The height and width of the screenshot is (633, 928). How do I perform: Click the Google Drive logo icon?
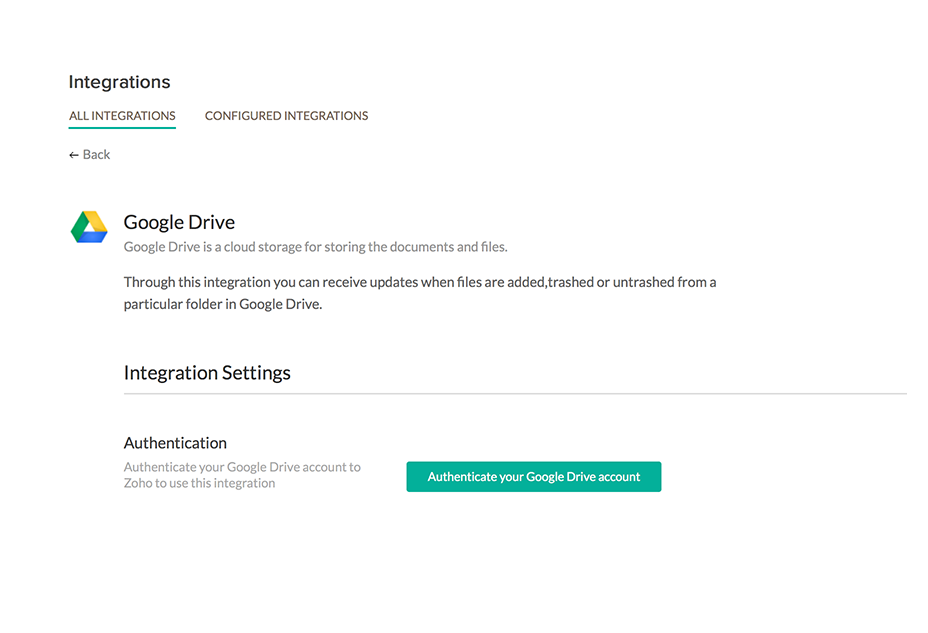(89, 227)
